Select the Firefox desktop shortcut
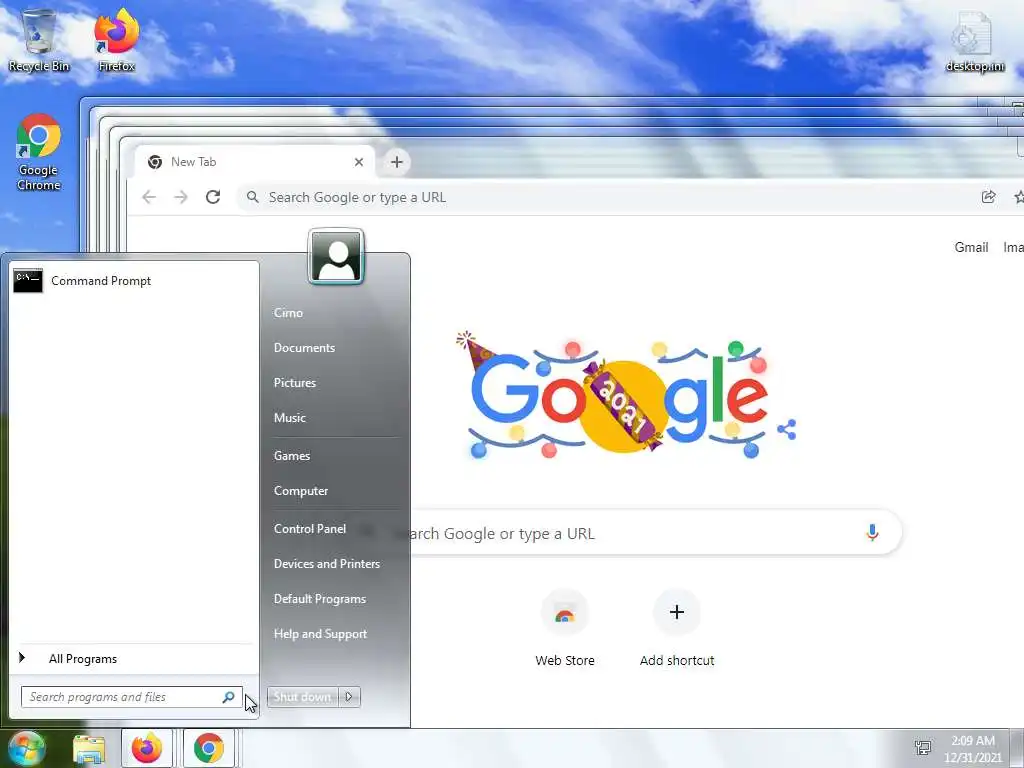1024x768 pixels. pos(116,40)
